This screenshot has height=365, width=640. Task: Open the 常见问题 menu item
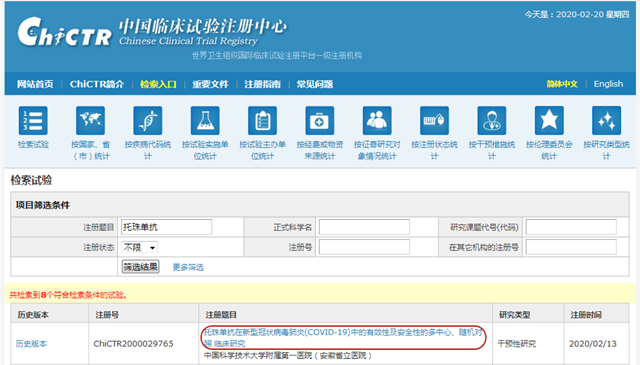pyautogui.click(x=315, y=84)
